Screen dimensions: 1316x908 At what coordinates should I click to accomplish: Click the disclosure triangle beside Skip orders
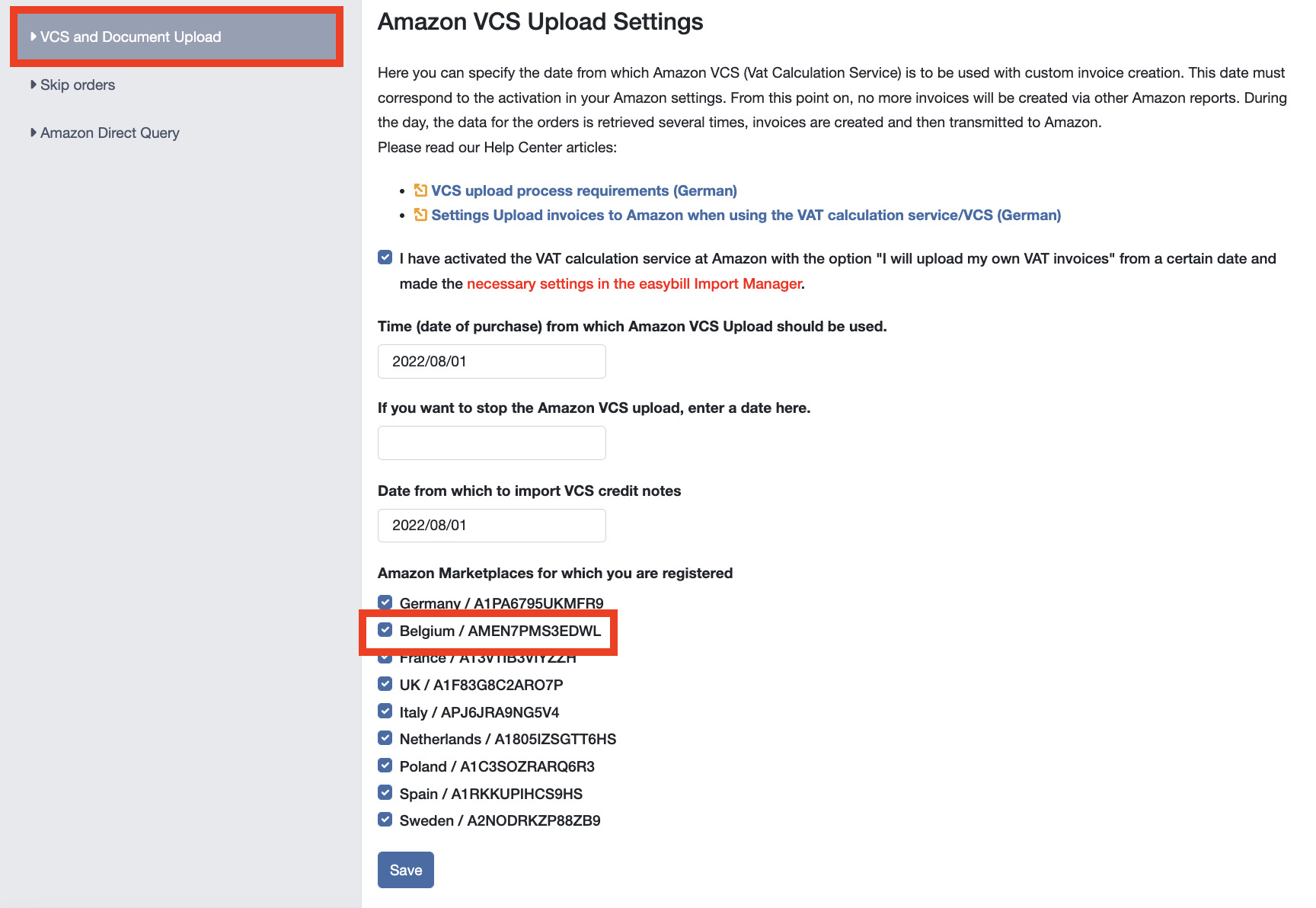[x=34, y=85]
